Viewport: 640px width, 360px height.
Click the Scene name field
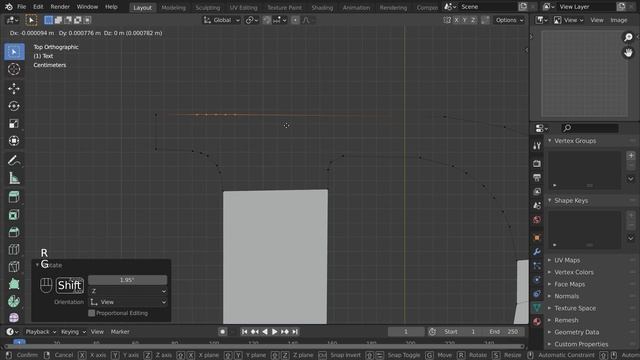pyautogui.click(x=487, y=7)
